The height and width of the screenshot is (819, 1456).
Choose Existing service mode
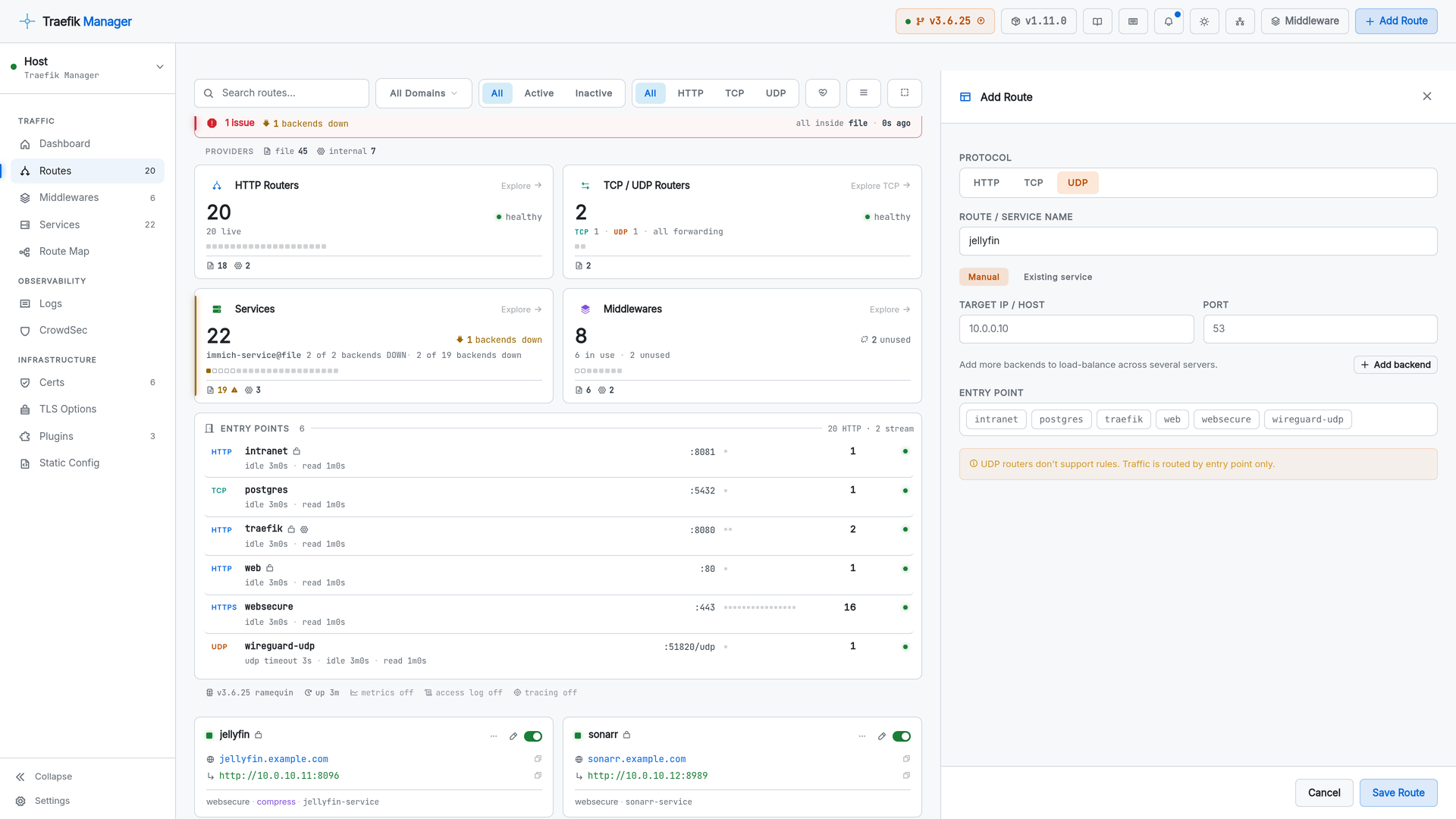pyautogui.click(x=1058, y=277)
